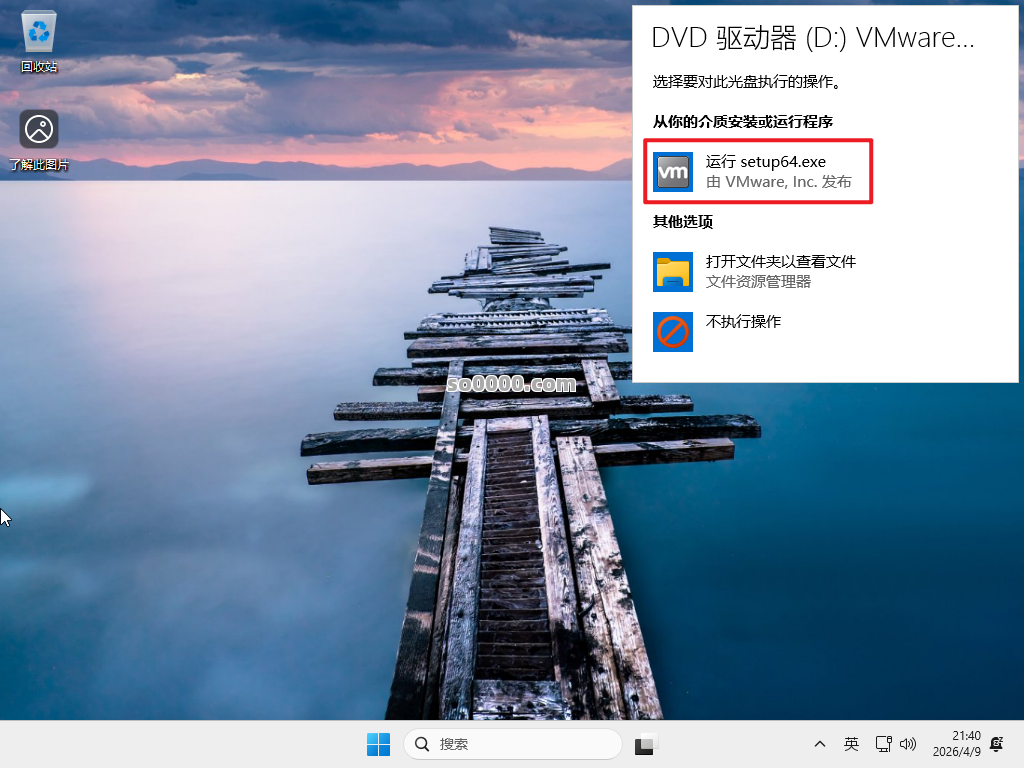Viewport: 1024px width, 768px height.
Task: Open the notification center via the bell icon
Action: [996, 744]
